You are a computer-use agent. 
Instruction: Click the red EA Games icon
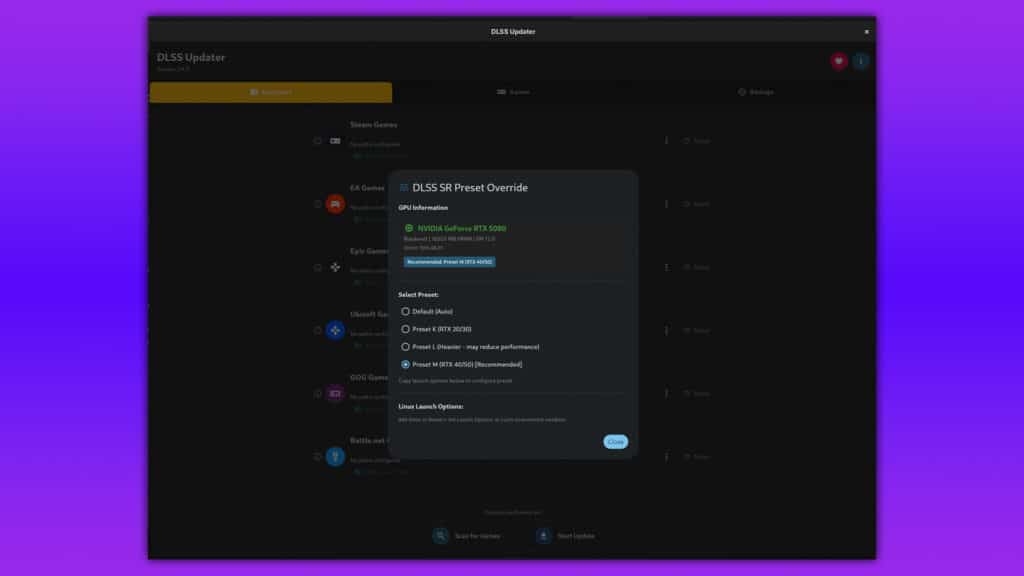point(335,204)
